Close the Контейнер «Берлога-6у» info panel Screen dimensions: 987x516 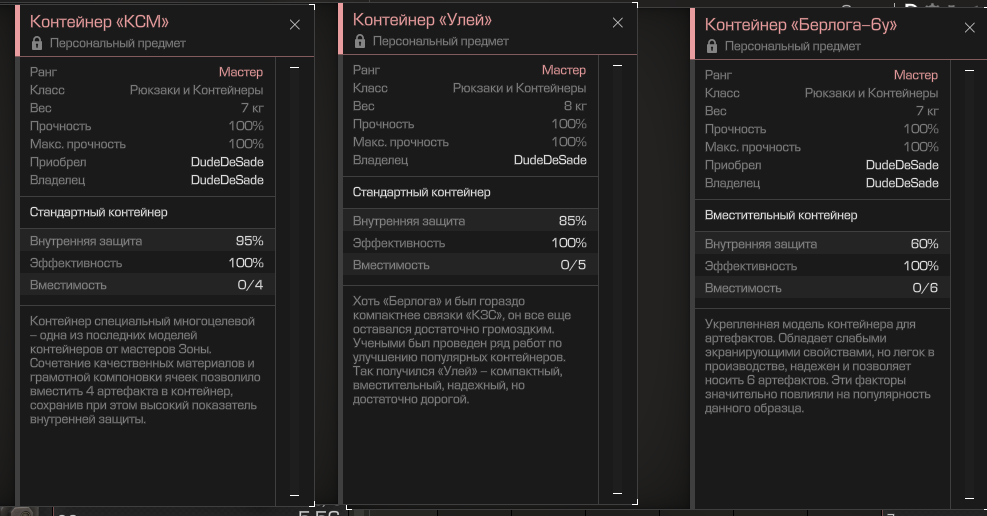pyautogui.click(x=969, y=28)
